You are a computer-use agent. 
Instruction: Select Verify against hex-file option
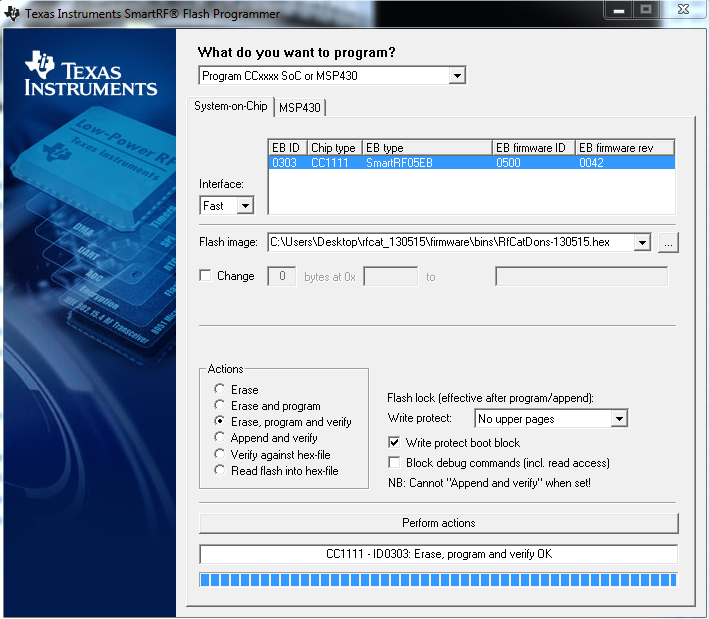coord(219,454)
